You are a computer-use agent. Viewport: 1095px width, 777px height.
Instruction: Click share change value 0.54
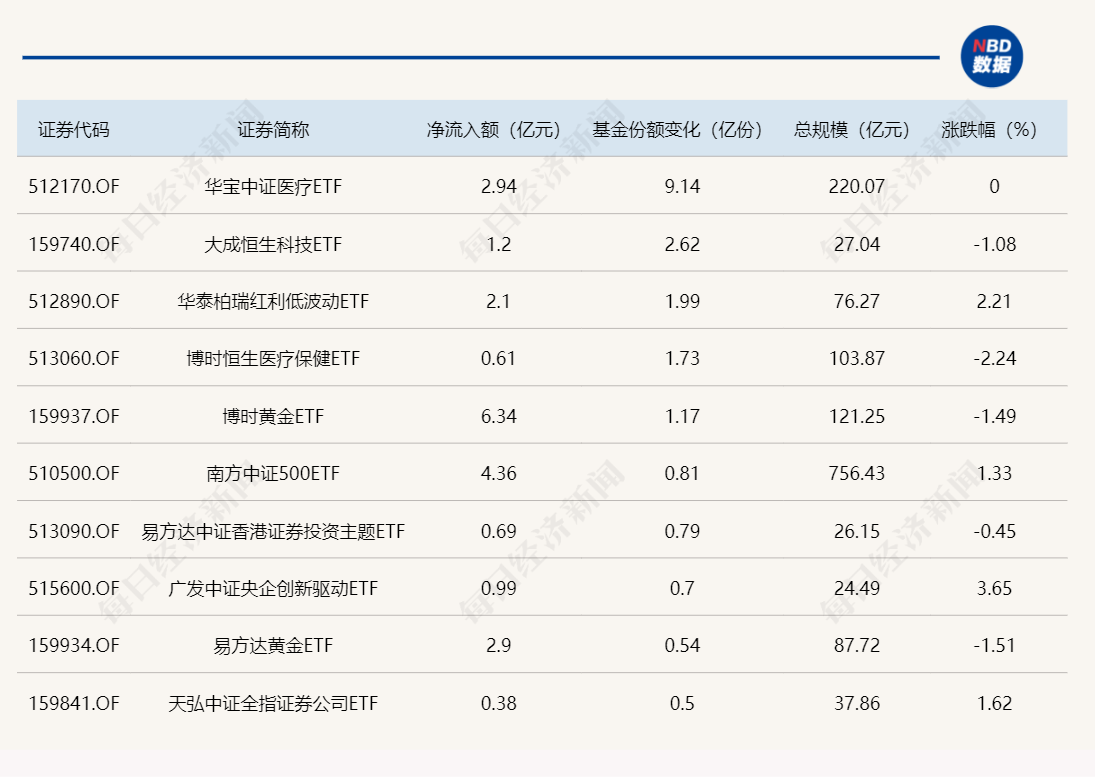click(x=682, y=646)
